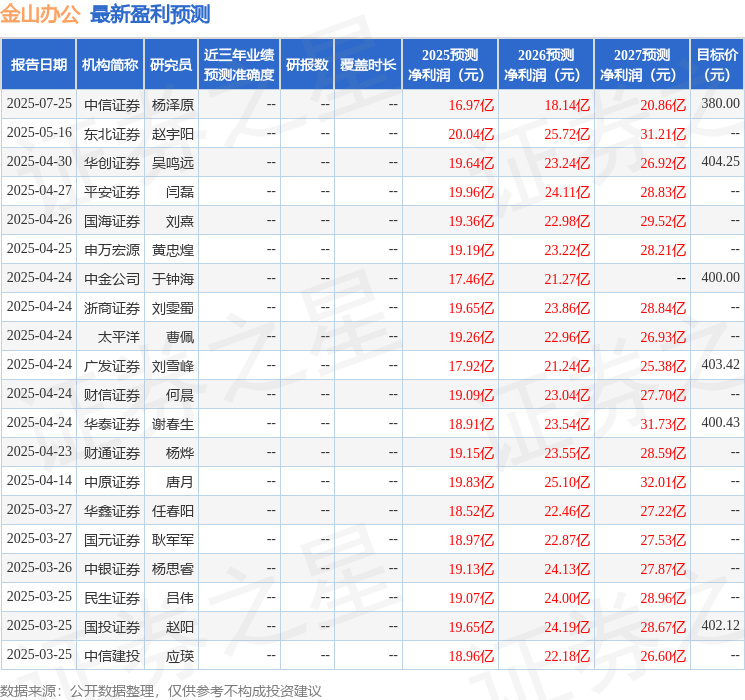Click the 24.11亿 profit value
This screenshot has height=700, width=745.
(567, 192)
